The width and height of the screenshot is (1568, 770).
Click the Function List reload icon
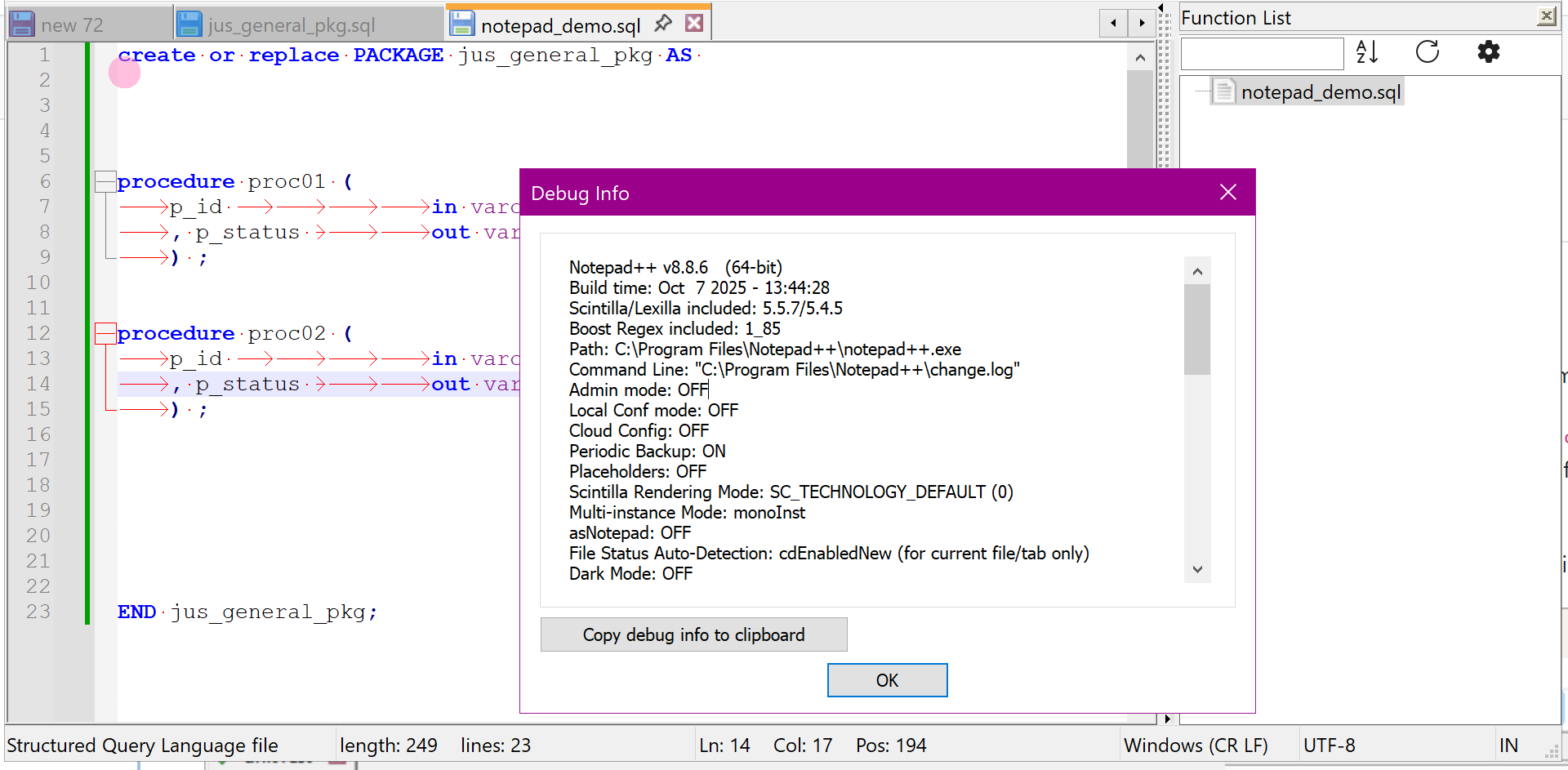(1427, 52)
